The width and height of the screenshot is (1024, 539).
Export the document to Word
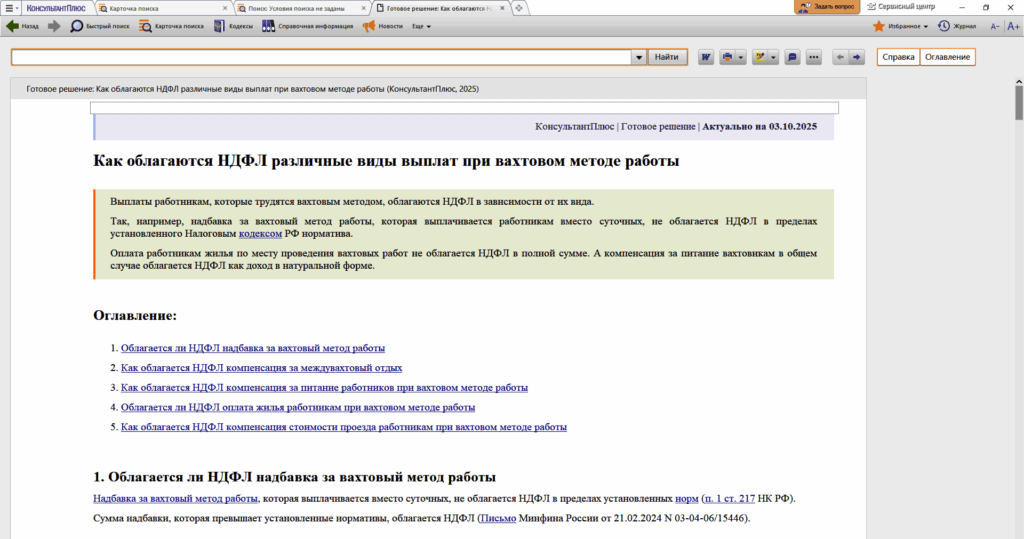coord(706,57)
